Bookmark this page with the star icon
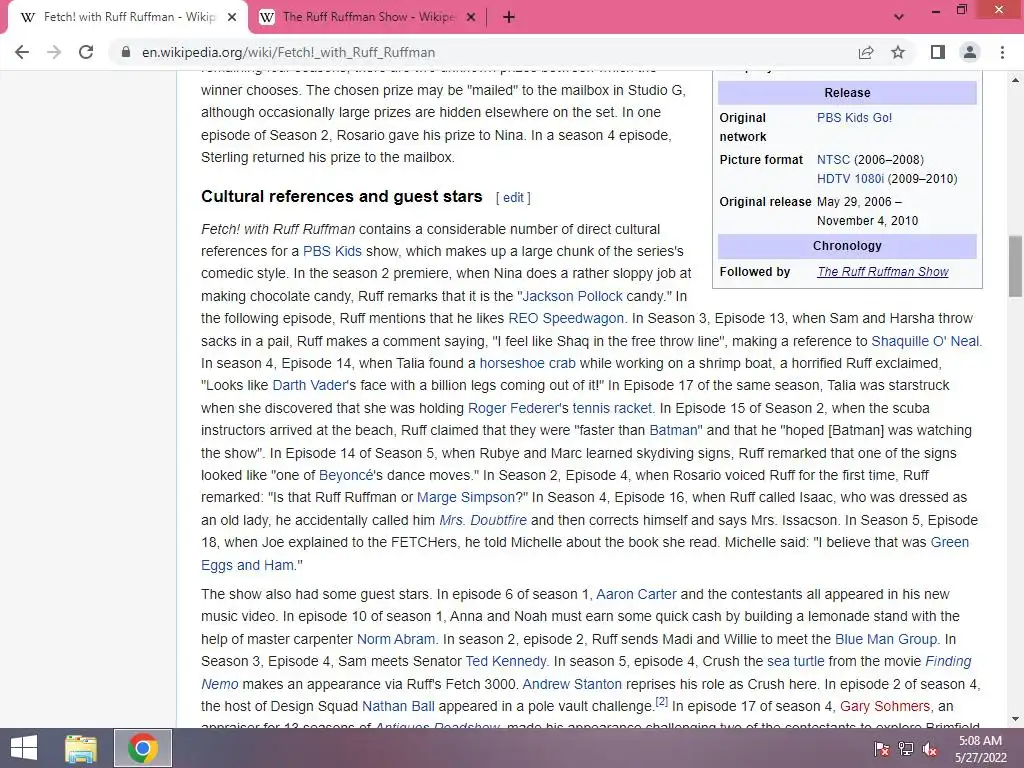The width and height of the screenshot is (1024, 768). (898, 52)
